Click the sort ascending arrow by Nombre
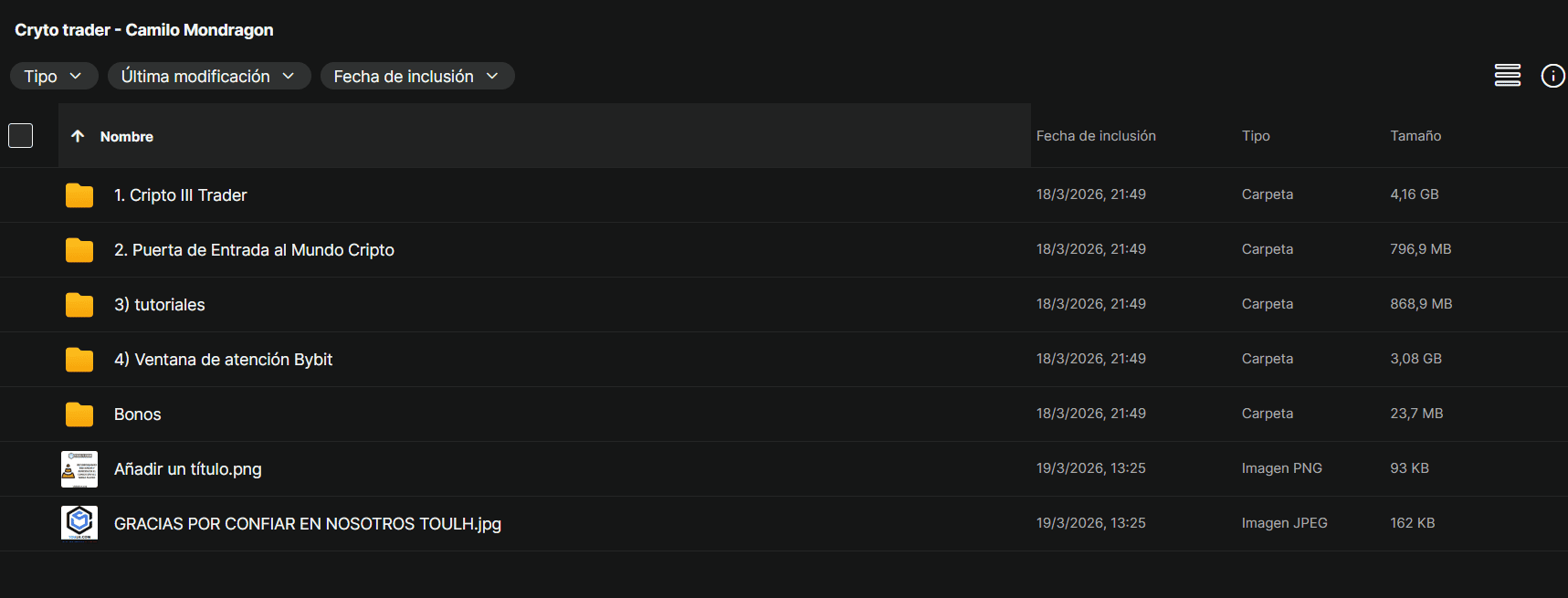1568x598 pixels. [x=78, y=136]
